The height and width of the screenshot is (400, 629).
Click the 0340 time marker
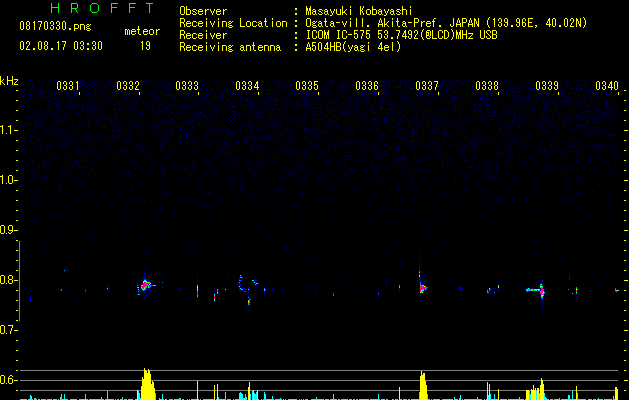click(607, 85)
